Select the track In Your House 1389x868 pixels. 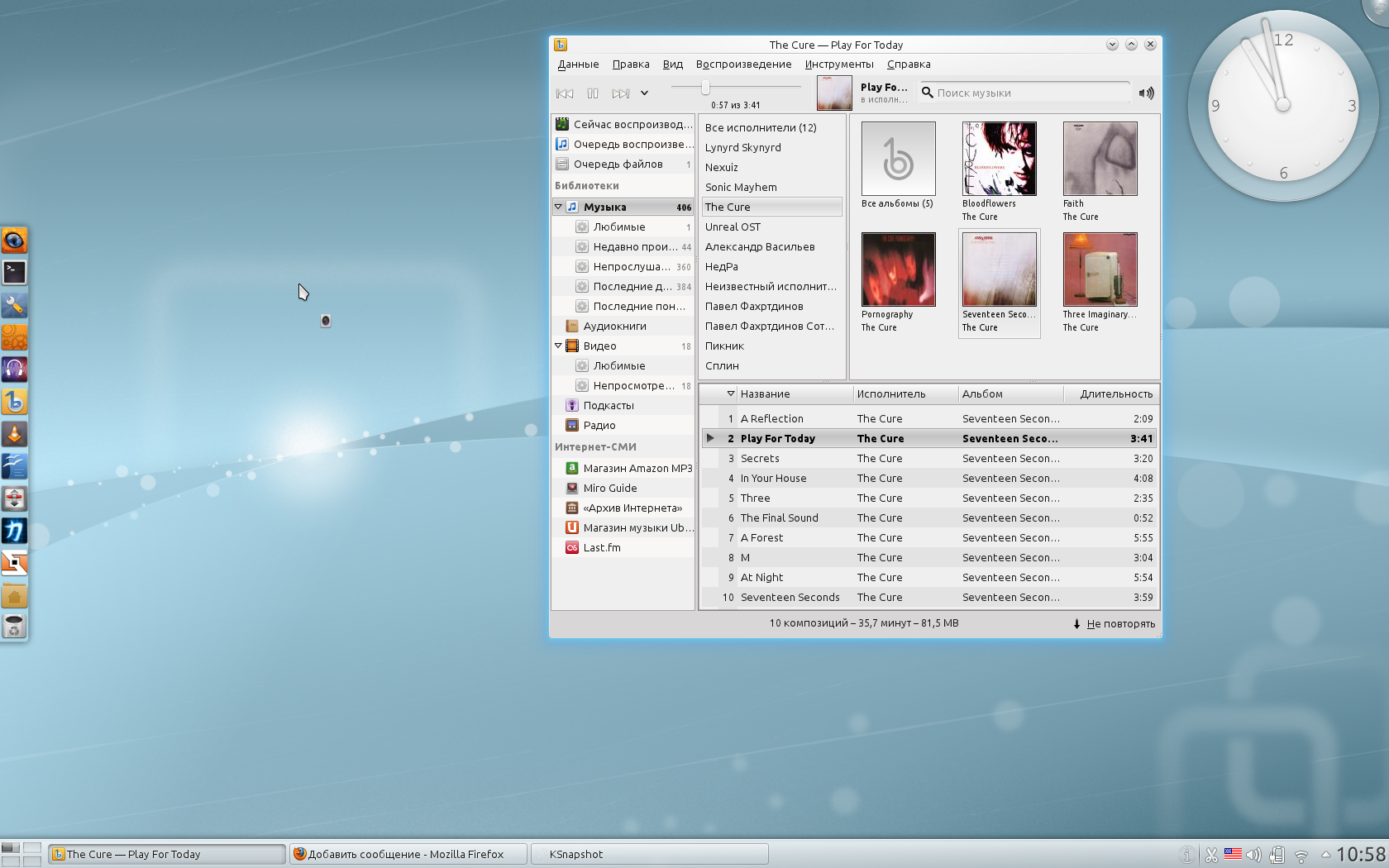tap(928, 478)
